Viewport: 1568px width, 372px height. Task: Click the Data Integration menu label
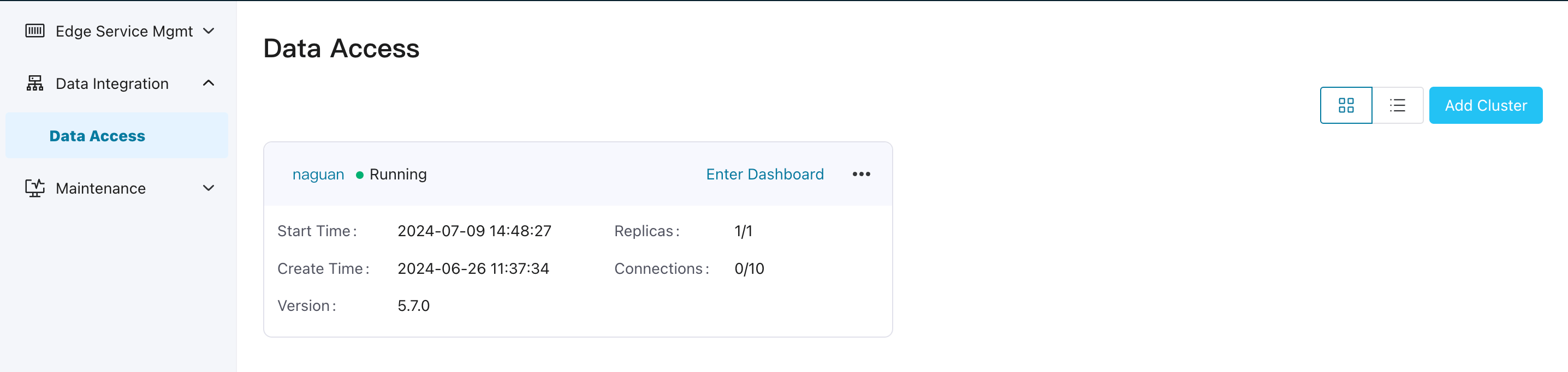point(112,84)
